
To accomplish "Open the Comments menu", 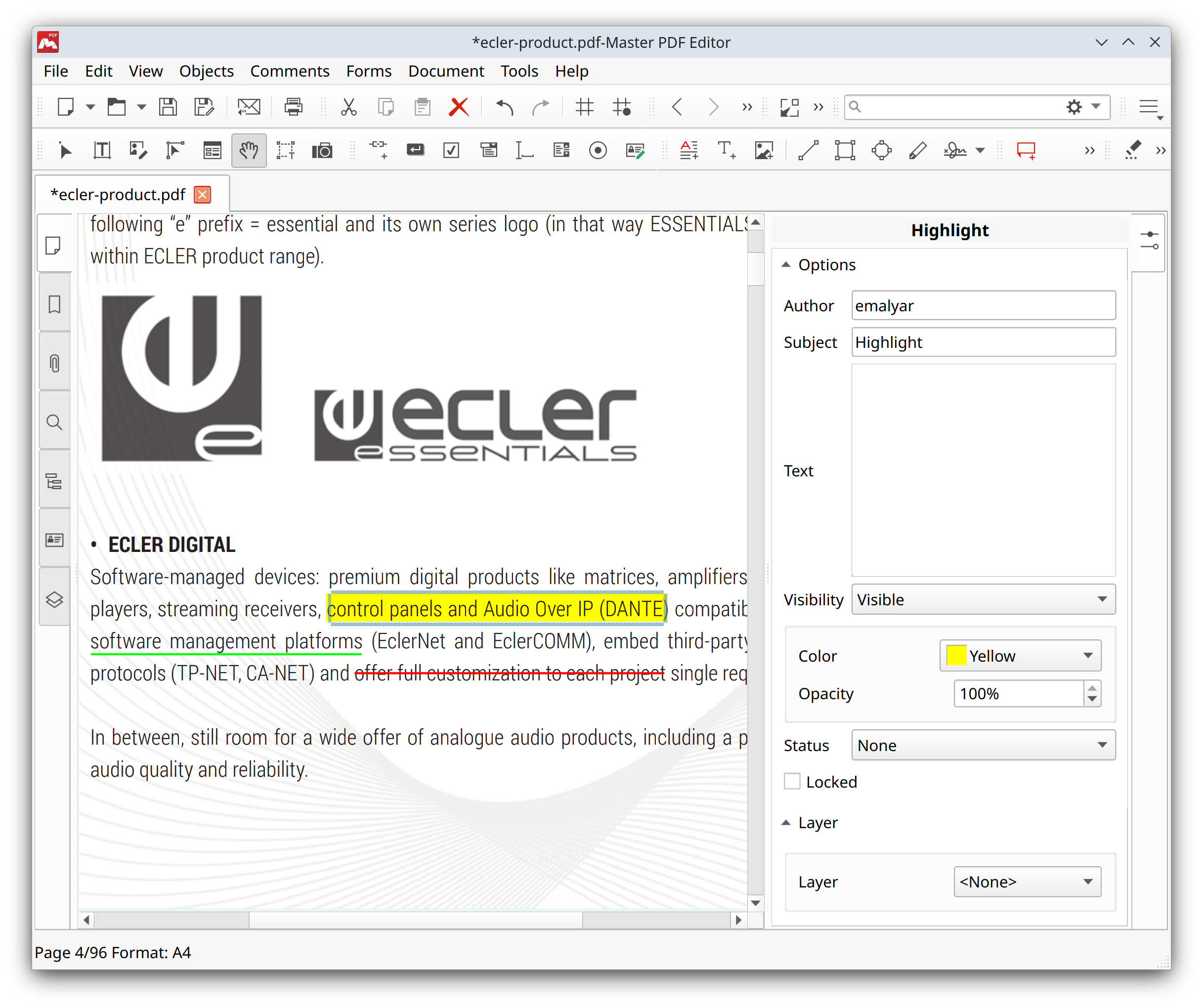I will pos(290,71).
